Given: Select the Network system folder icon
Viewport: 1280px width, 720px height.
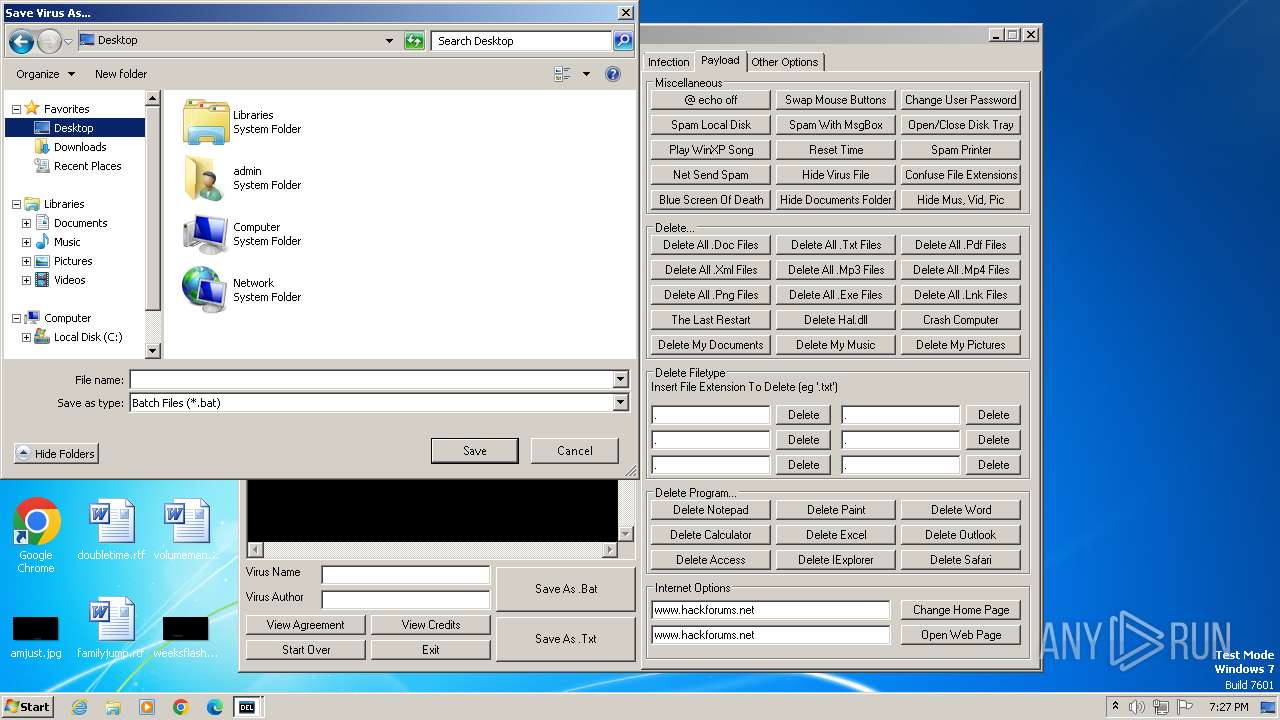Looking at the screenshot, I should point(206,290).
